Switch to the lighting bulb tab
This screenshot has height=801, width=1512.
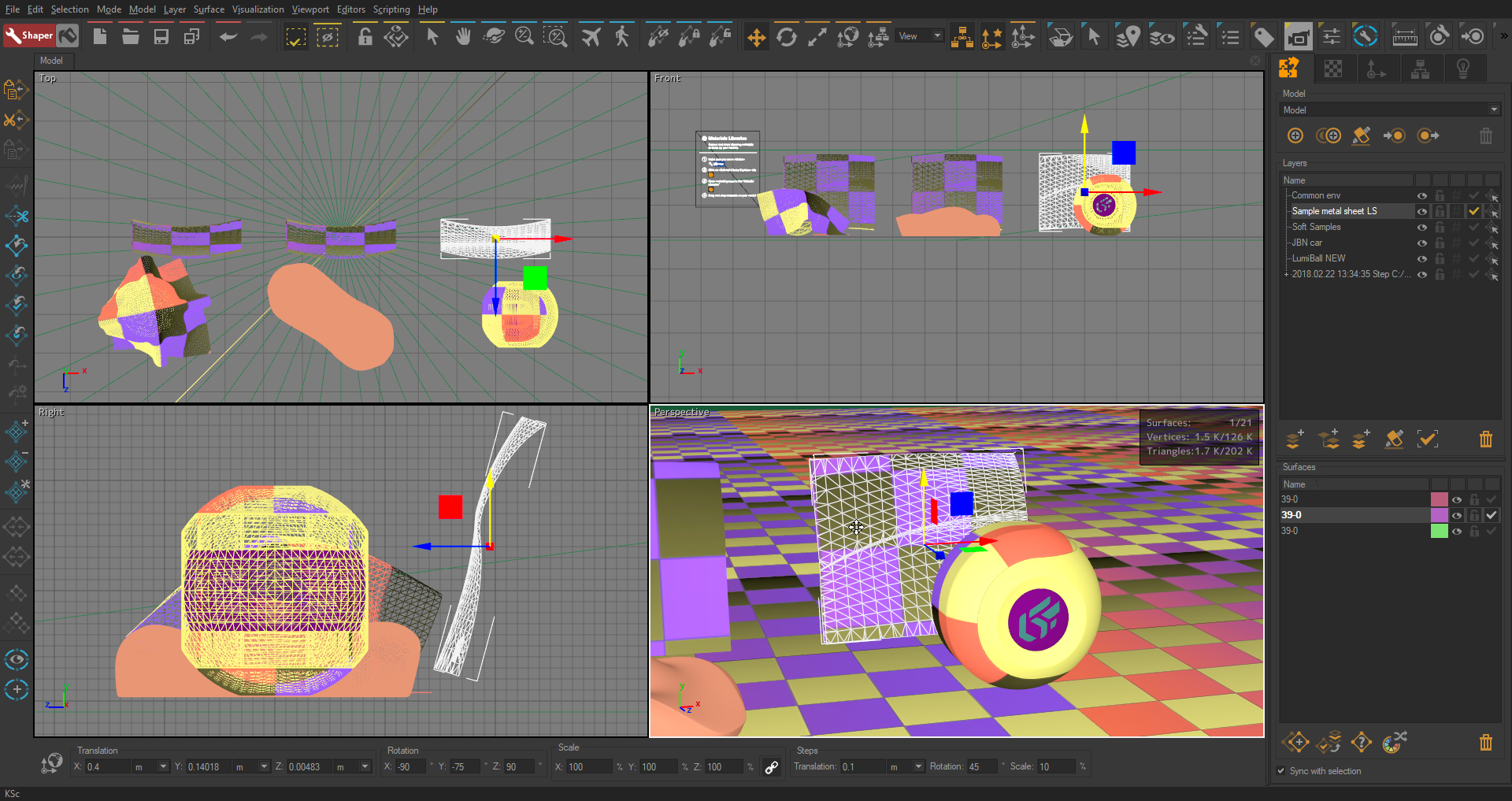1462,69
